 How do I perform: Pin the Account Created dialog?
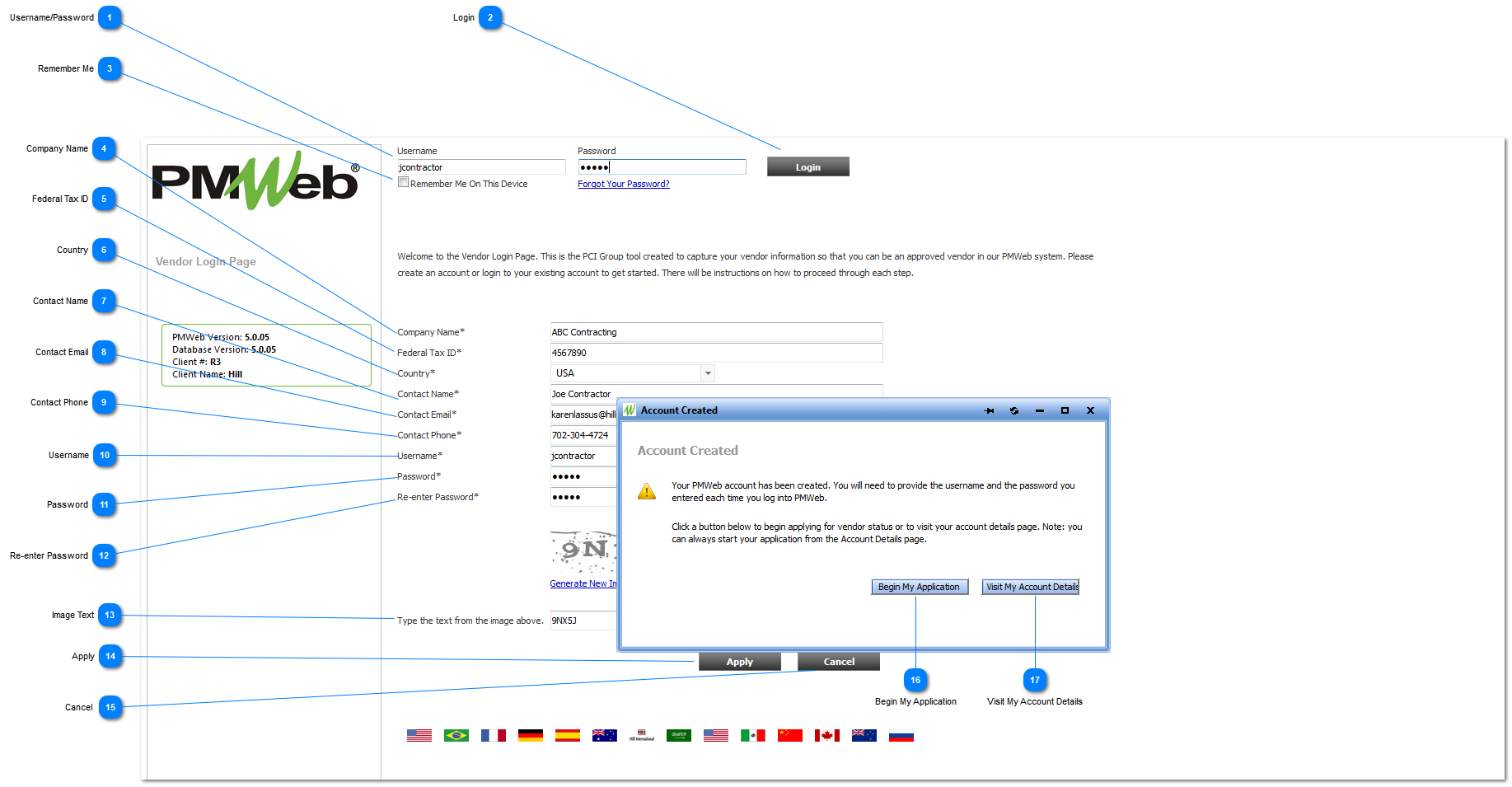(989, 410)
